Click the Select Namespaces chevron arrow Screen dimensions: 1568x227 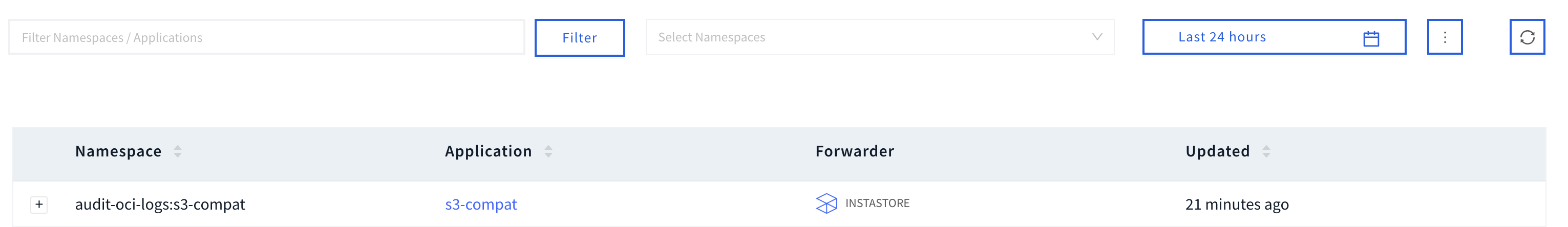pos(1096,37)
